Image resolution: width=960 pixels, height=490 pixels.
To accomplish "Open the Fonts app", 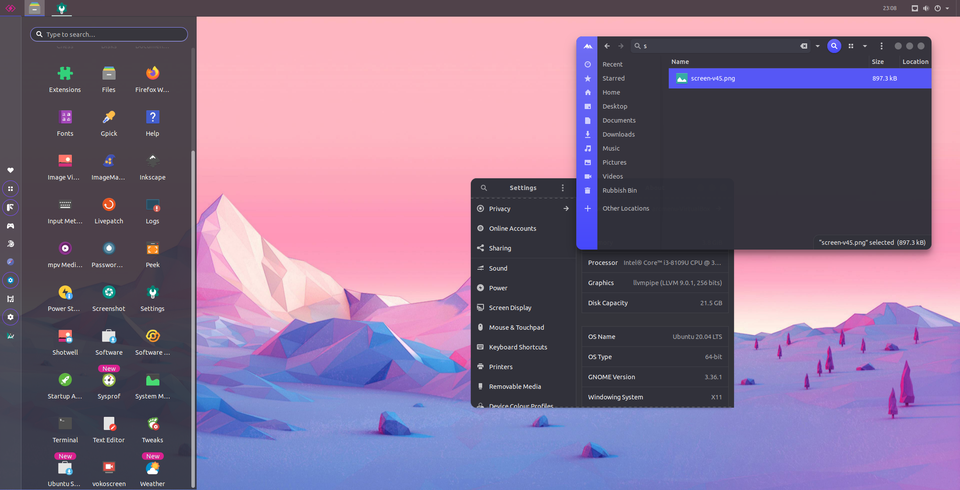I will click(x=65, y=123).
